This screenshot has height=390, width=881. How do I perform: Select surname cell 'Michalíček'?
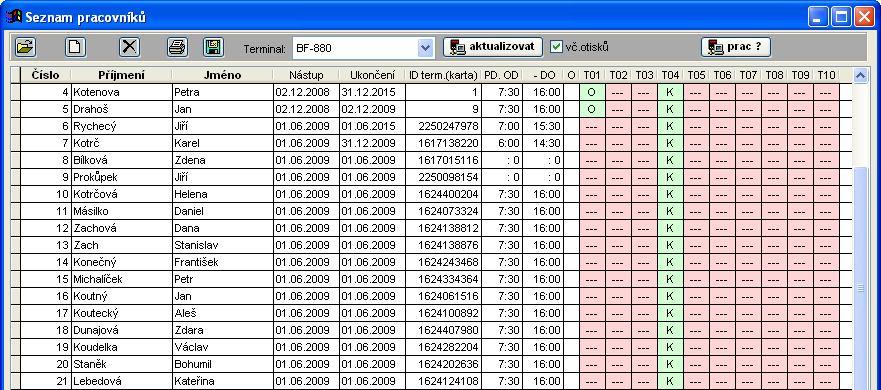click(x=121, y=279)
